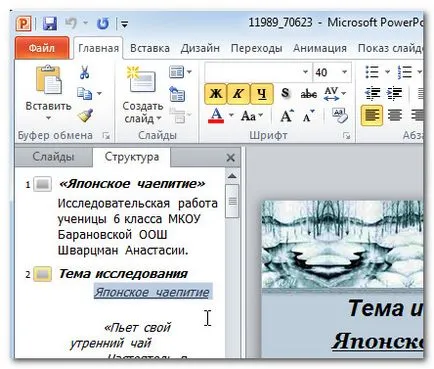Click the font size field showing 40
The image size is (434, 369).
coord(326,72)
